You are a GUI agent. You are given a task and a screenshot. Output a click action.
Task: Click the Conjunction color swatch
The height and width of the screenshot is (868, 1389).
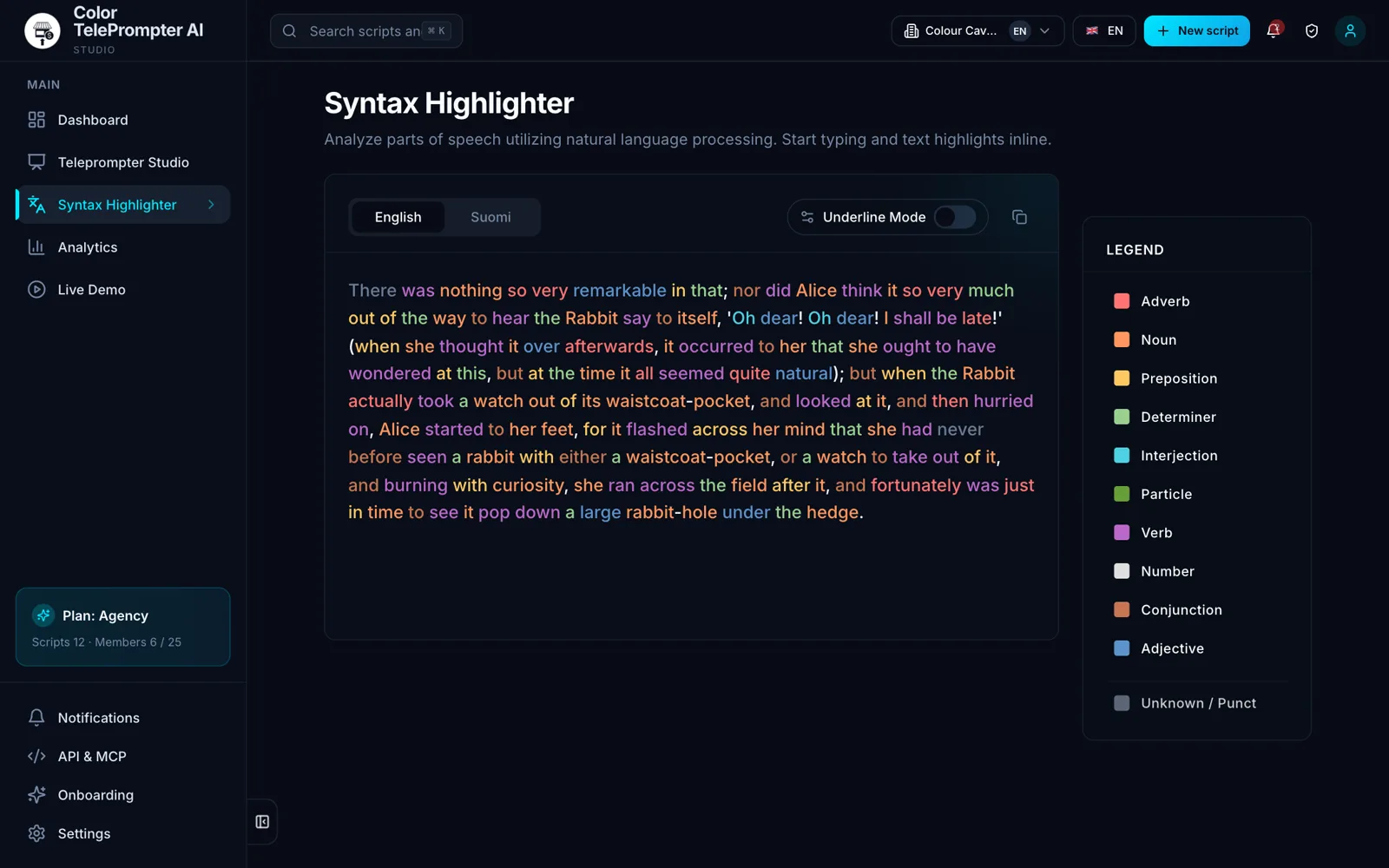coord(1122,610)
